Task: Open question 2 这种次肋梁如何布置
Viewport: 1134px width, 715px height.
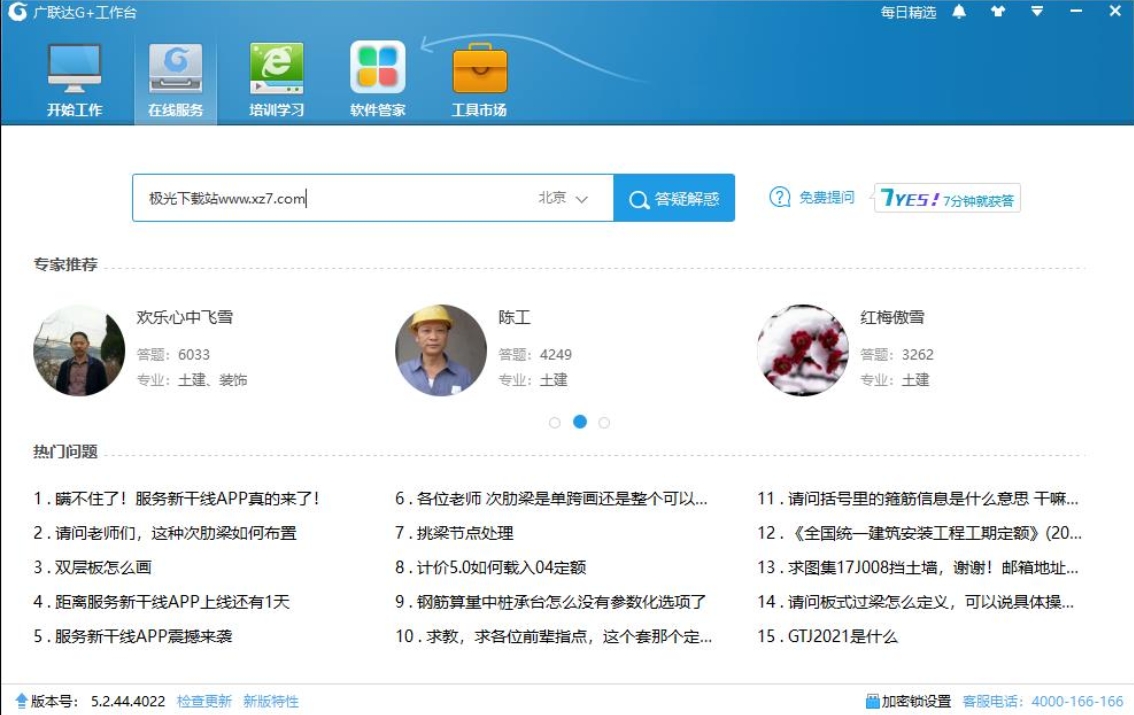Action: (165, 533)
